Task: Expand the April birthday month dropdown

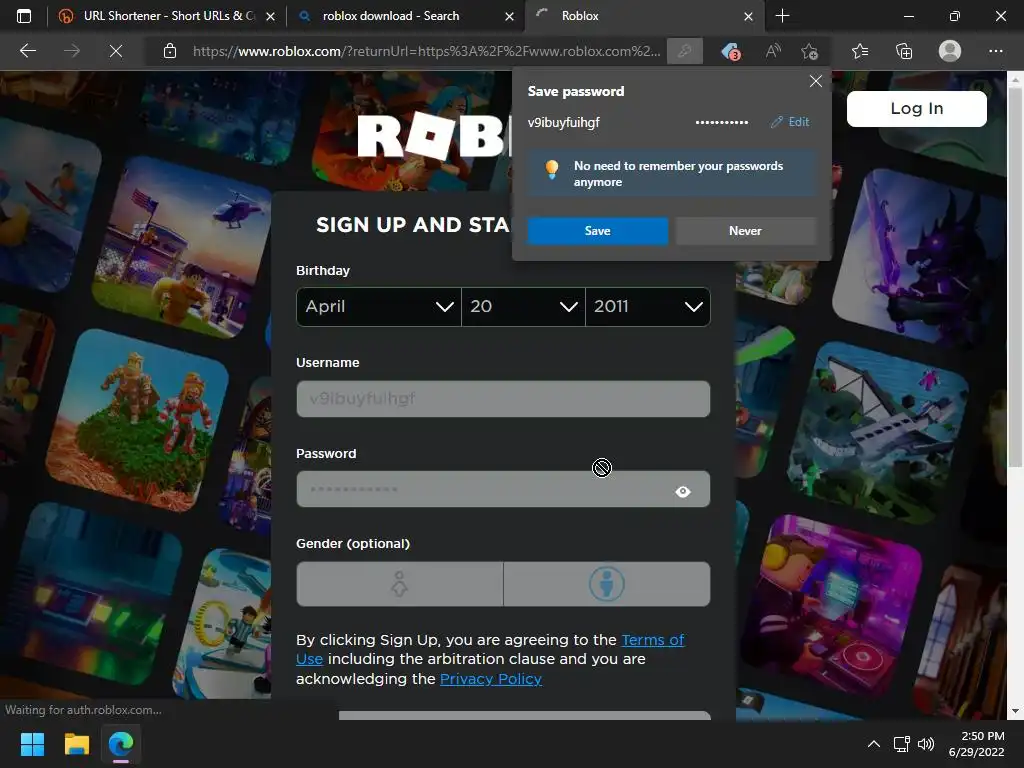Action: 379,306
